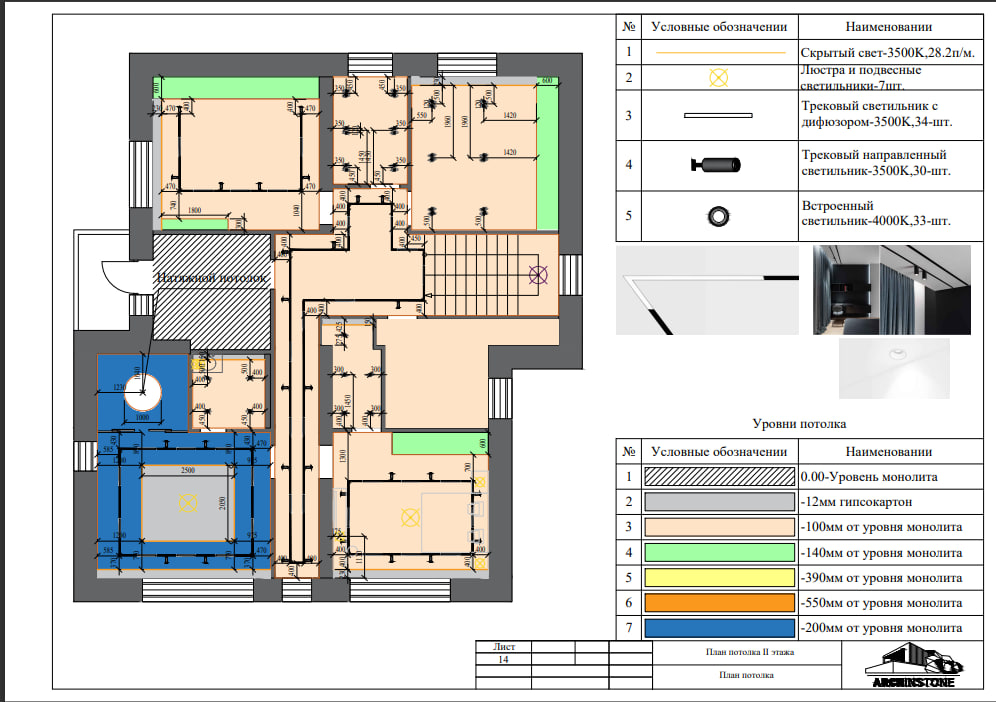Viewport: 996px width, 702px height.
Task: Click '-100мм от уровня монолита' label
Action: point(881,527)
